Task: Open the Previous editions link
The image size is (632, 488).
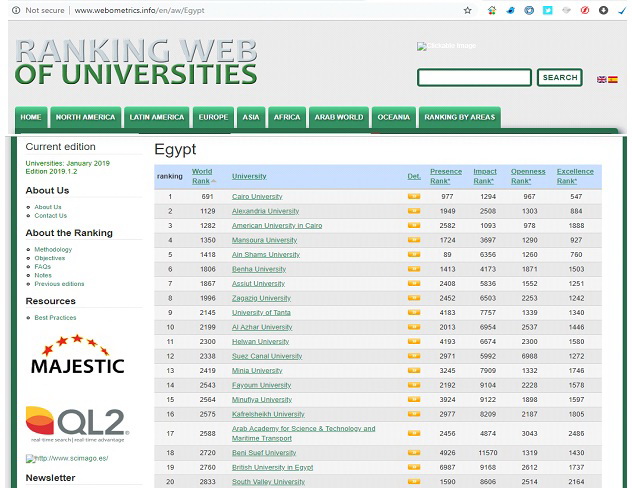Action: 59,284
